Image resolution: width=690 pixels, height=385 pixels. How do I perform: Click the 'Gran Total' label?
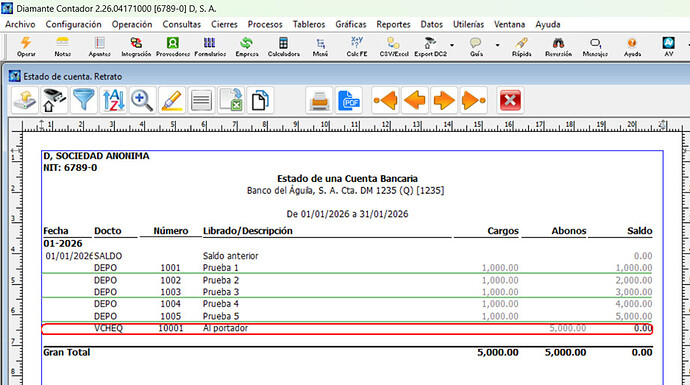(x=66, y=352)
